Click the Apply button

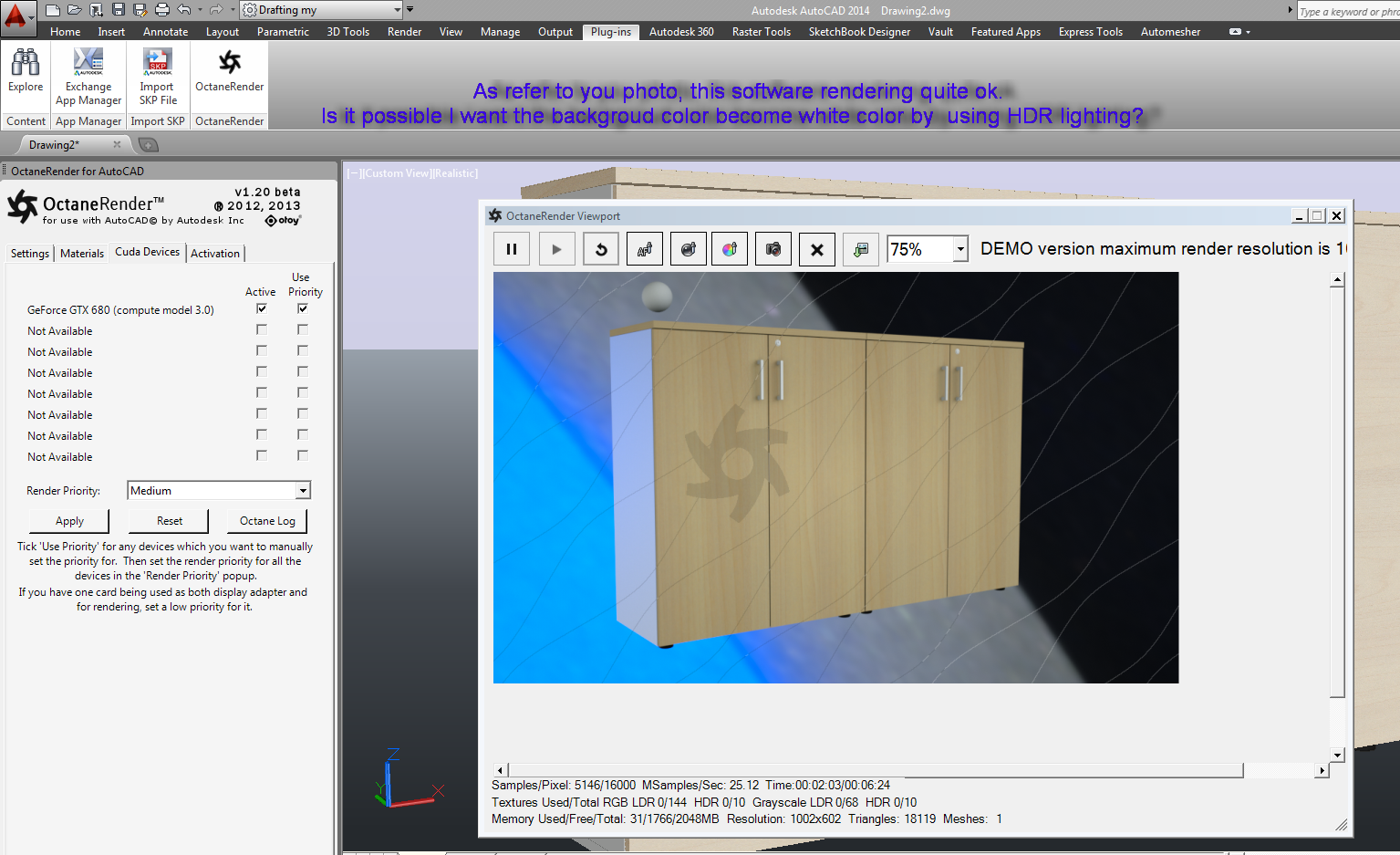pos(69,521)
